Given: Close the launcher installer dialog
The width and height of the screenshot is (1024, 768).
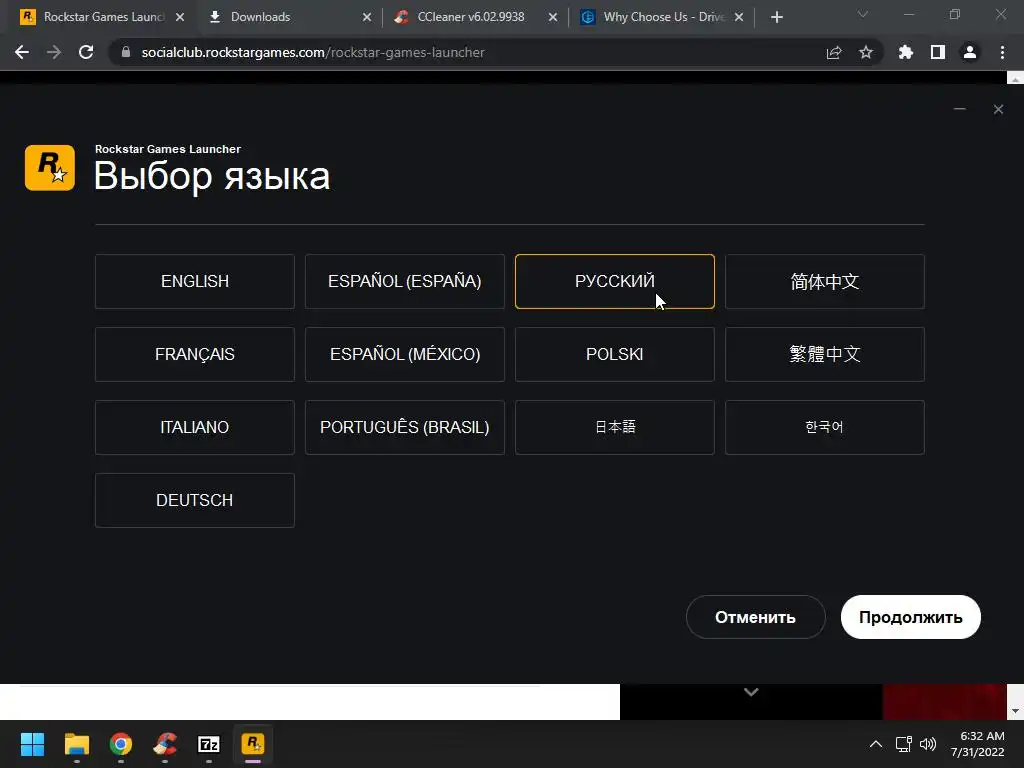Looking at the screenshot, I should coord(998,109).
